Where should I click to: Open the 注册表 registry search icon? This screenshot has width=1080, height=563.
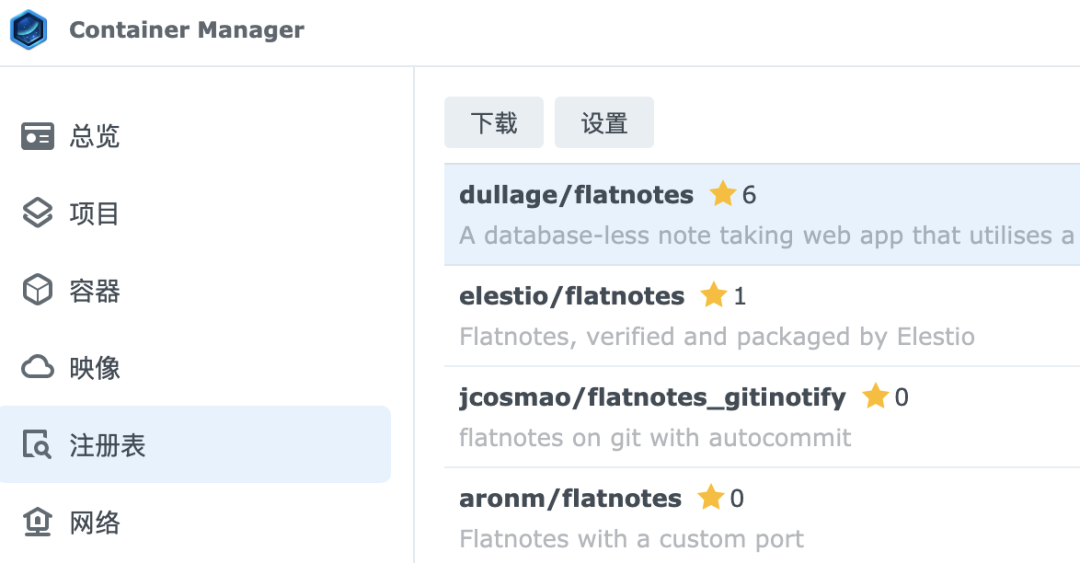pyautogui.click(x=38, y=445)
